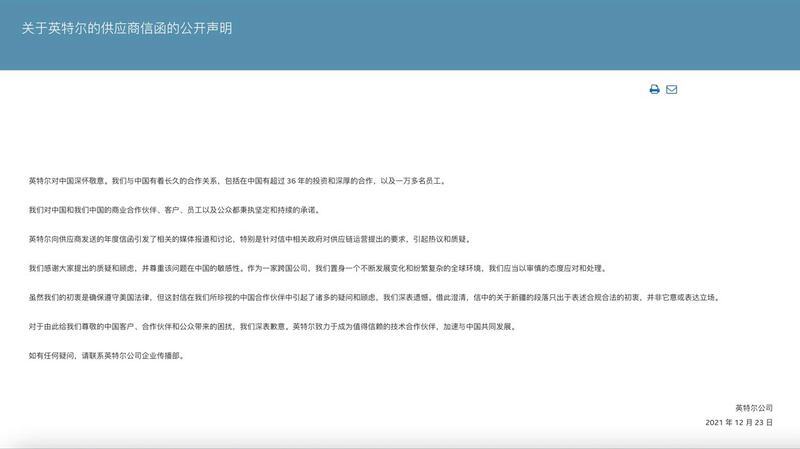Screen dimensions: 800x449
Task: Click the phrase 我们深表遗憾 in fifth paragraph
Action: click(407, 298)
